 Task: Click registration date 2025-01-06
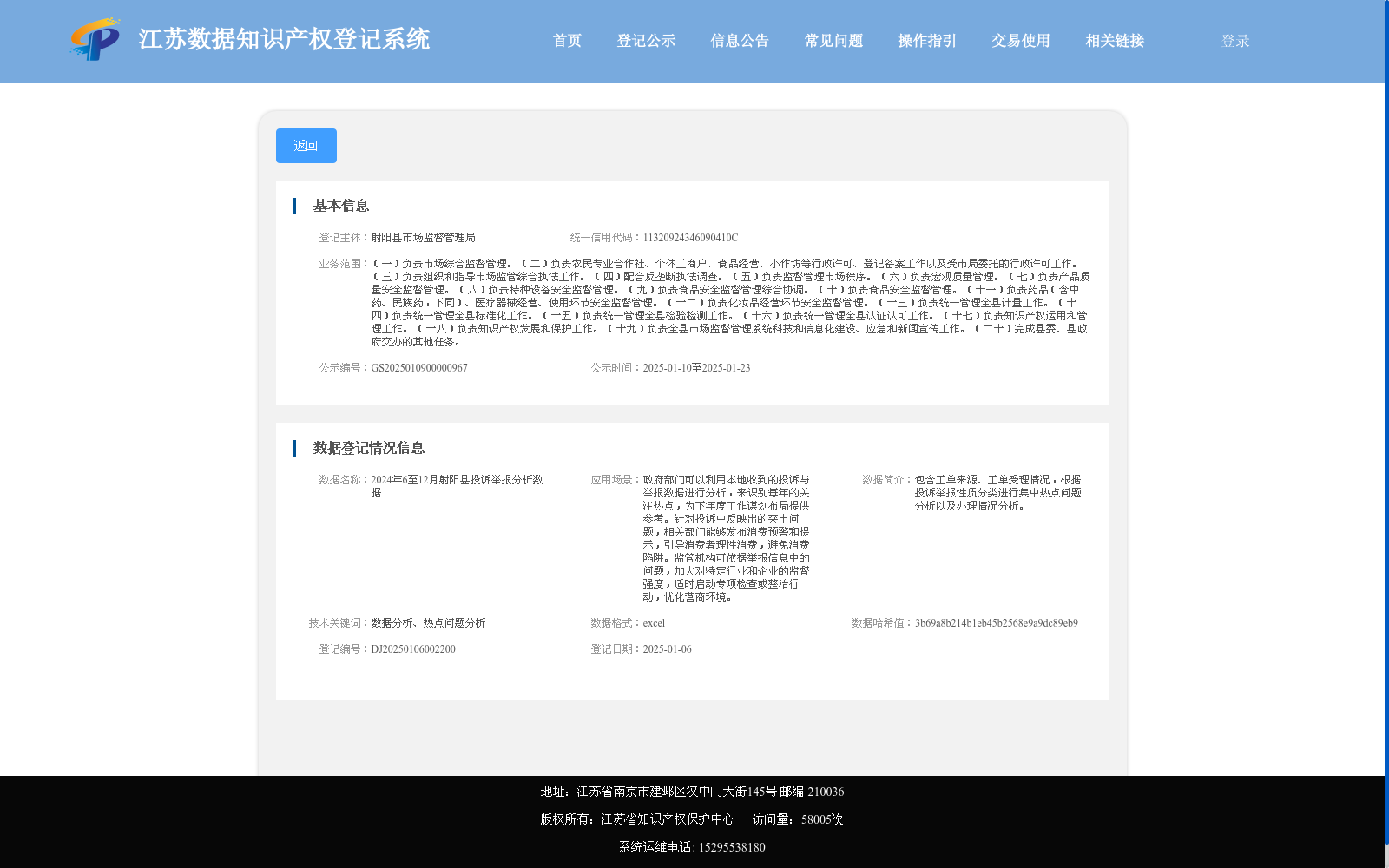point(667,649)
